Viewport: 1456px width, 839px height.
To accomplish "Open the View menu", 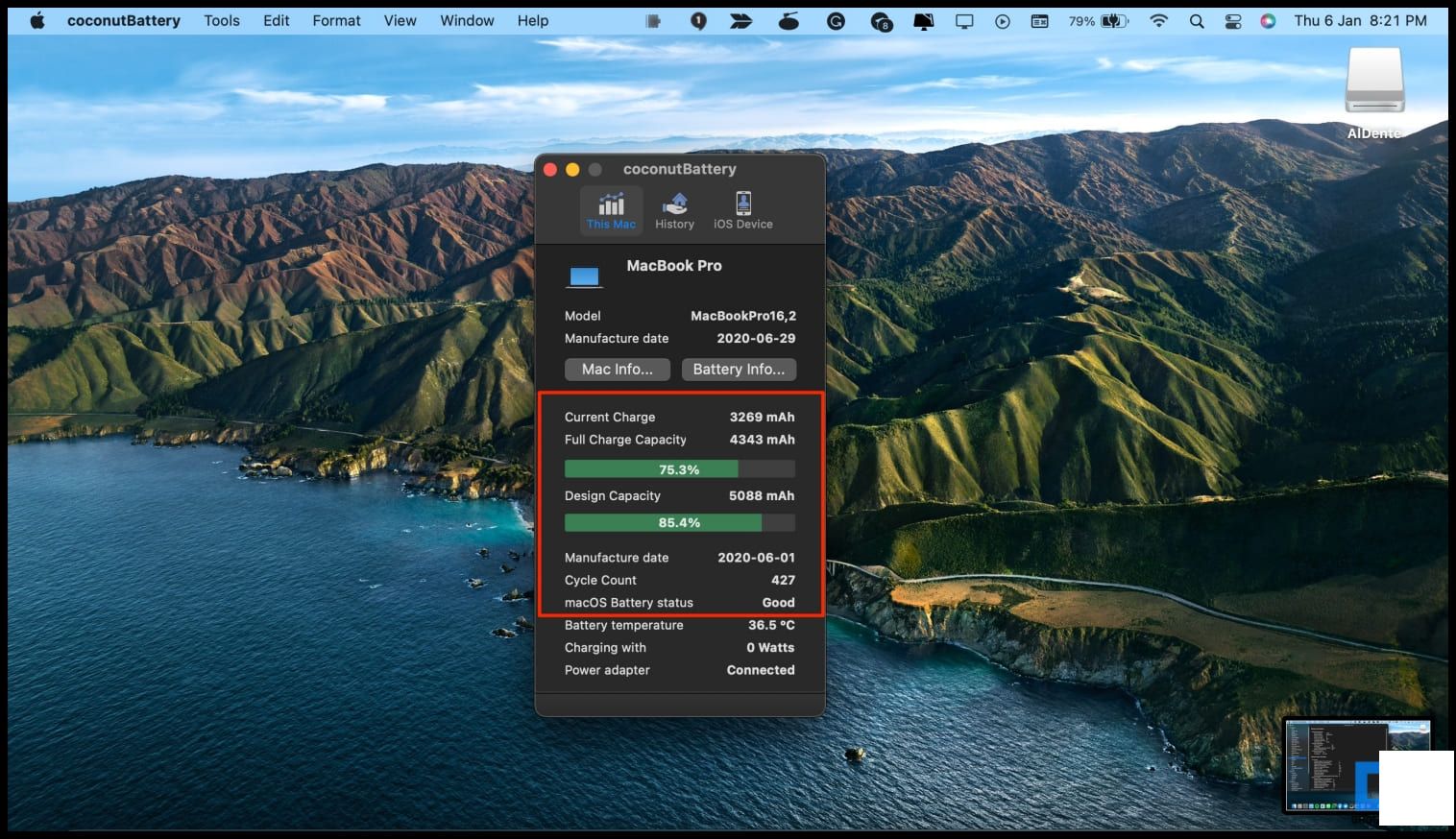I will pos(400,20).
